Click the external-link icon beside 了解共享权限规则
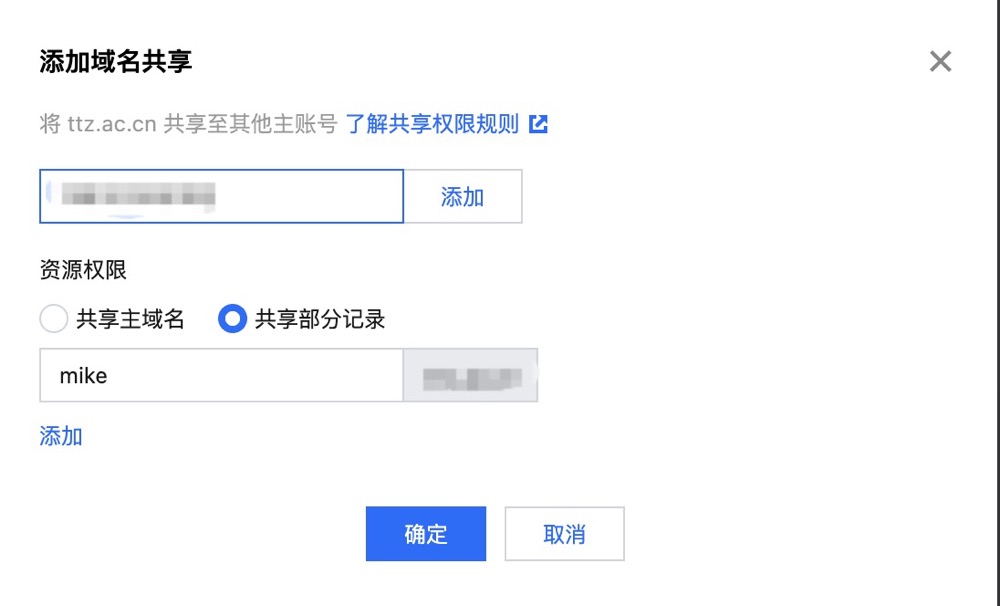Image resolution: width=1000 pixels, height=606 pixels. click(x=539, y=124)
